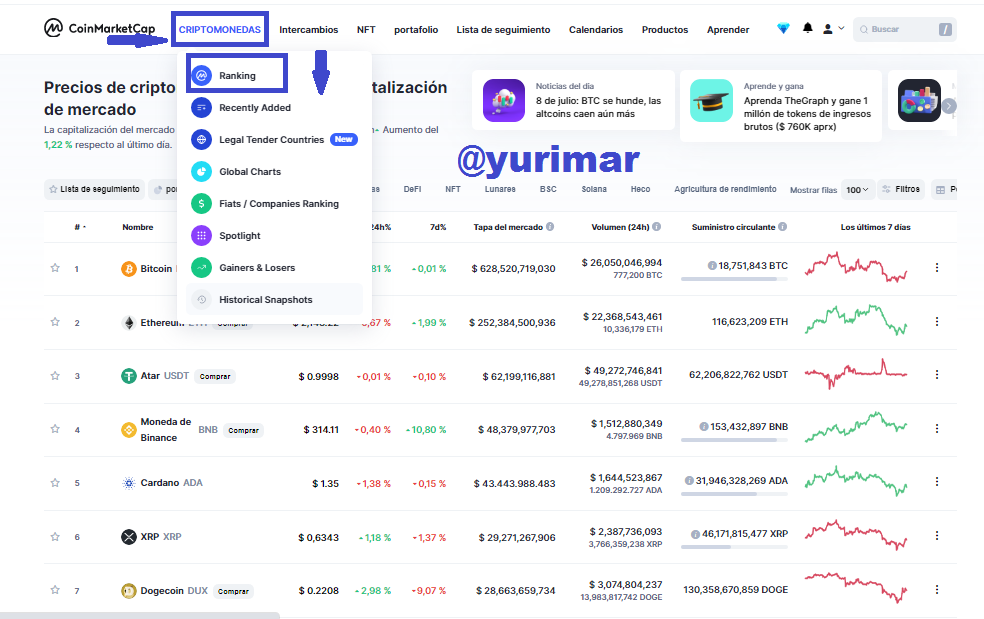
Task: Star Bitcoin to the watchlist
Action: click(x=55, y=268)
